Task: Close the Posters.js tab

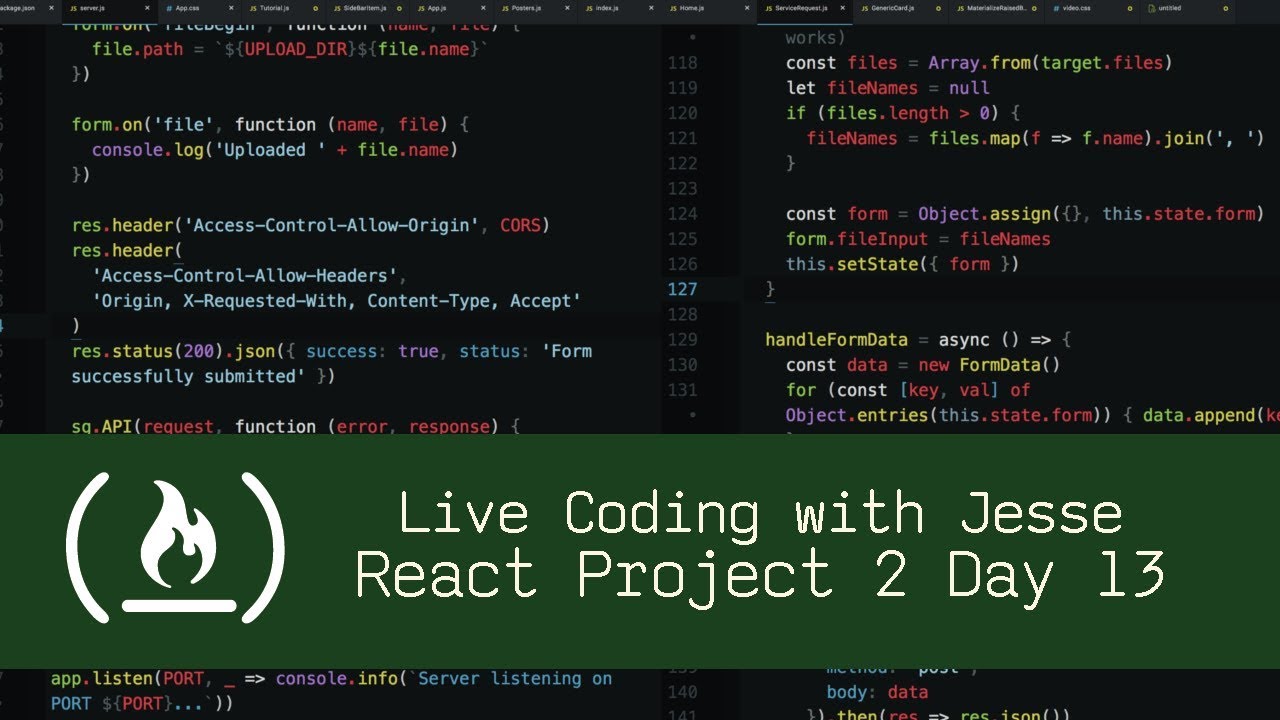Action: tap(567, 8)
